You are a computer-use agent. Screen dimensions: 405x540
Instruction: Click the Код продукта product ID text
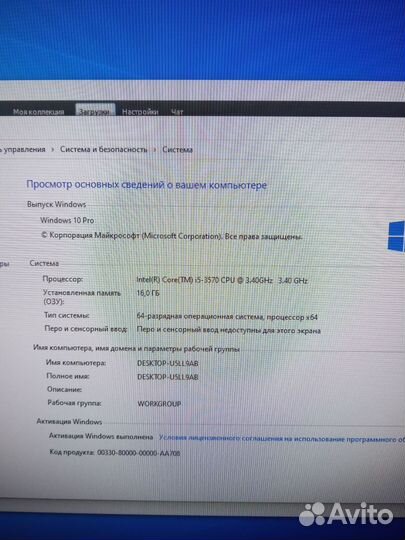pos(115,453)
